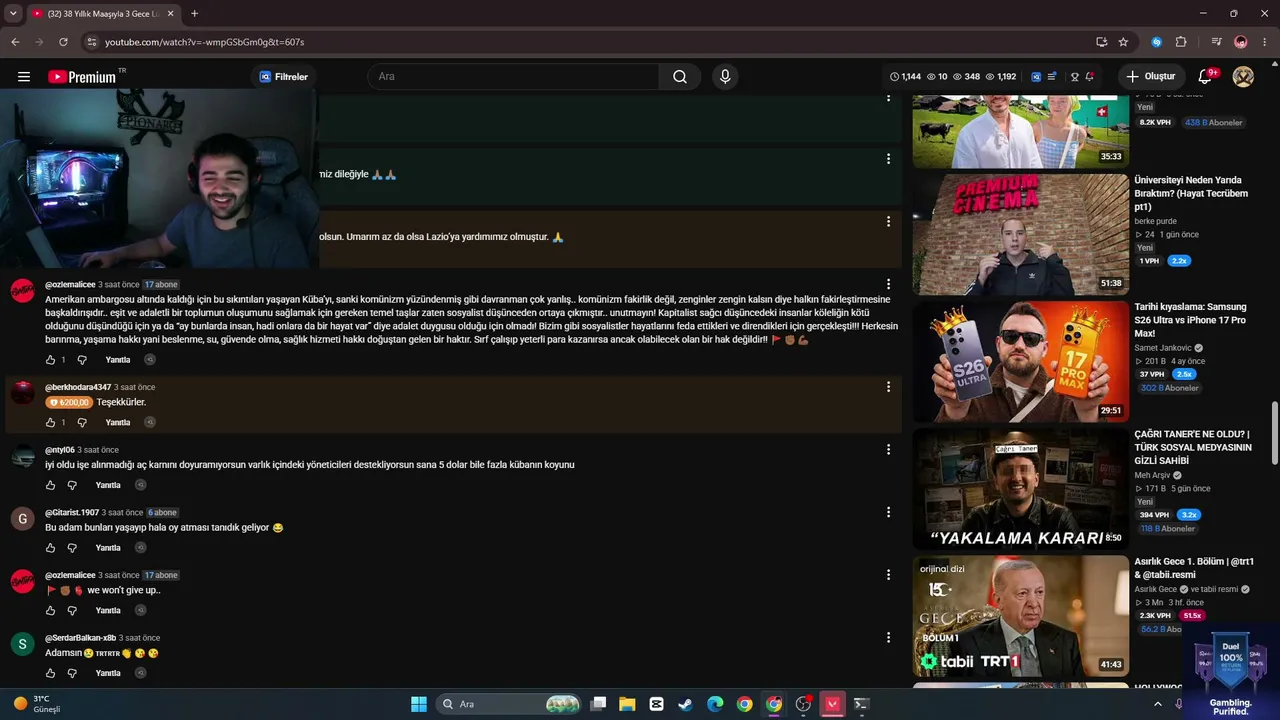This screenshot has height=720, width=1280.
Task: Open Task View from the taskbar
Action: click(598, 704)
